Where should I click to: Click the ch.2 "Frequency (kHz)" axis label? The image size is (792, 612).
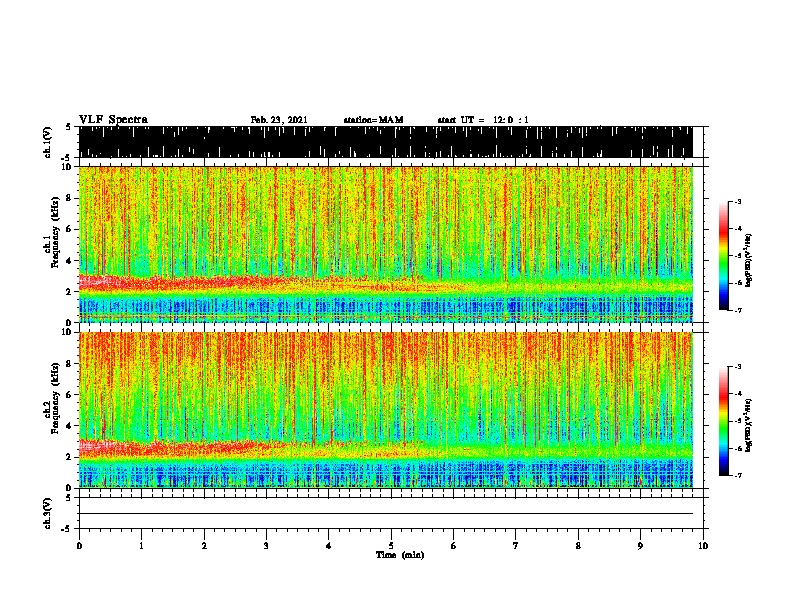[55, 398]
